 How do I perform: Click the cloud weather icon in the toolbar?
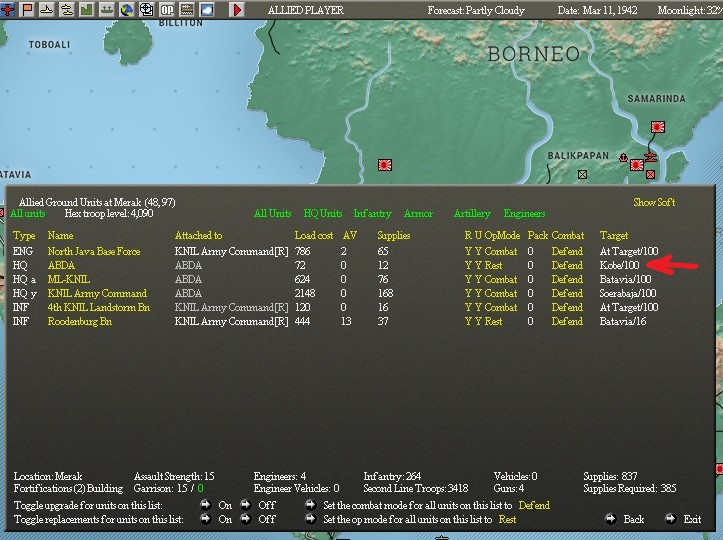[x=207, y=9]
